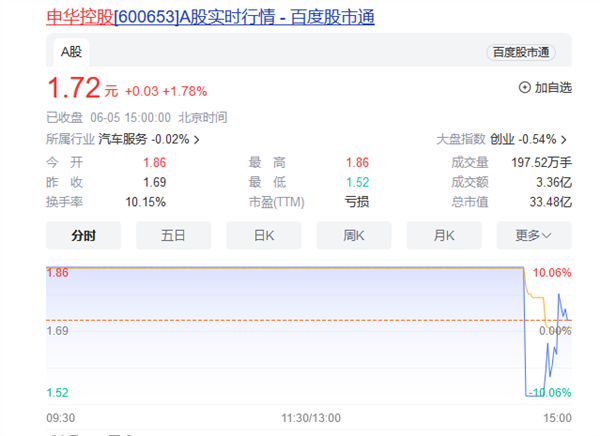600x436 pixels.
Task: Show the 日K candlestick chart
Action: [263, 235]
